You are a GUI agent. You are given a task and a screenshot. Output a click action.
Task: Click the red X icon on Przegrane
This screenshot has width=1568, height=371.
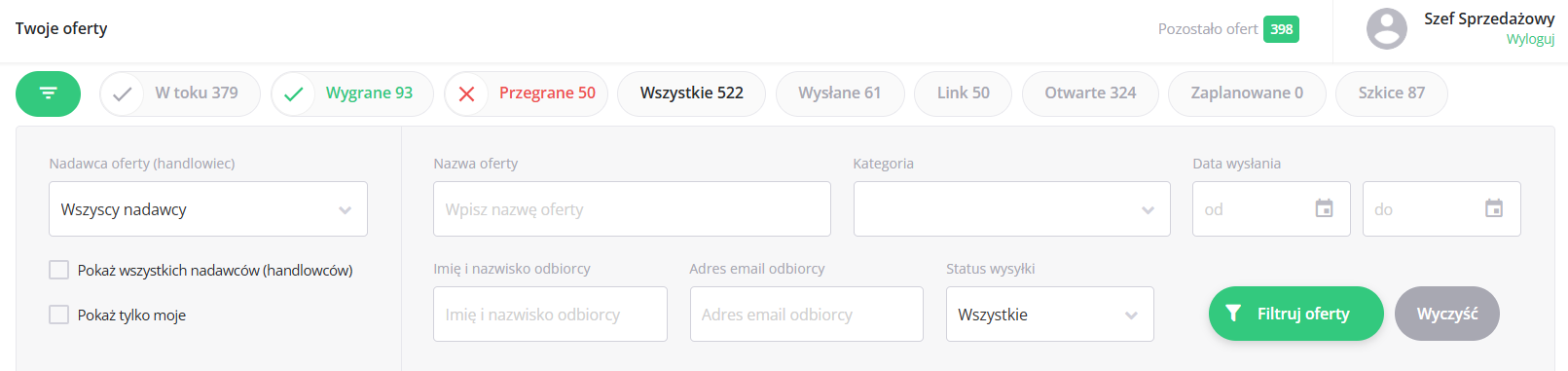466,94
